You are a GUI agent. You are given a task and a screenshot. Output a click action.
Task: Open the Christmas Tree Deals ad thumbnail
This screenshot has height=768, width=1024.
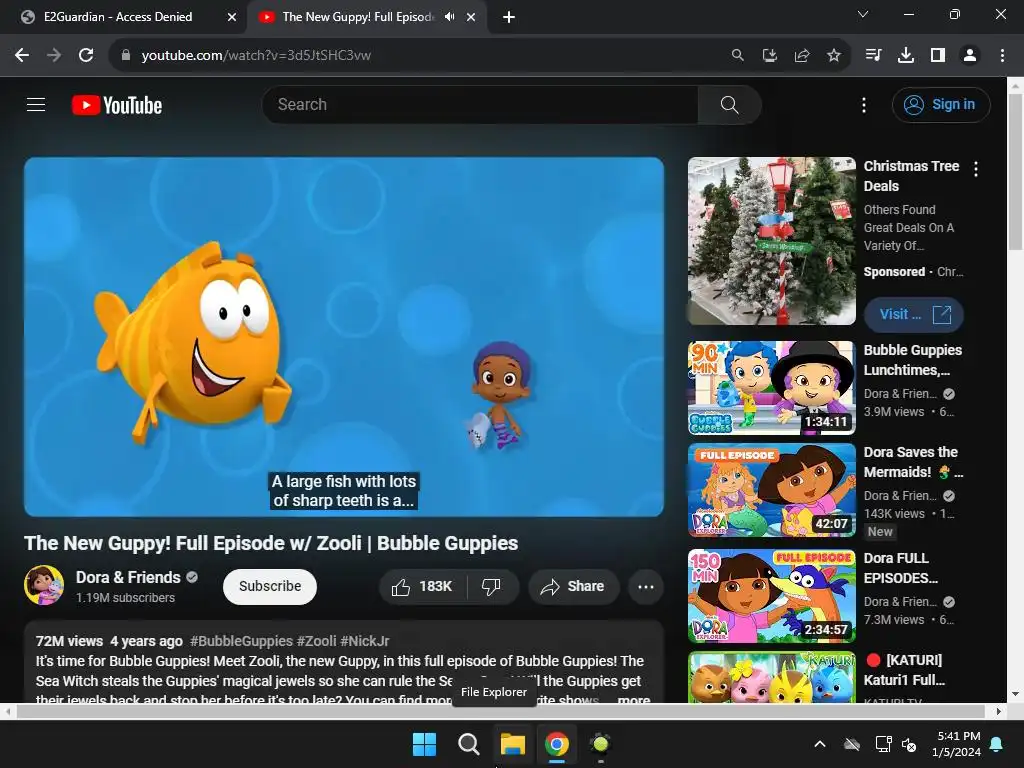click(771, 241)
